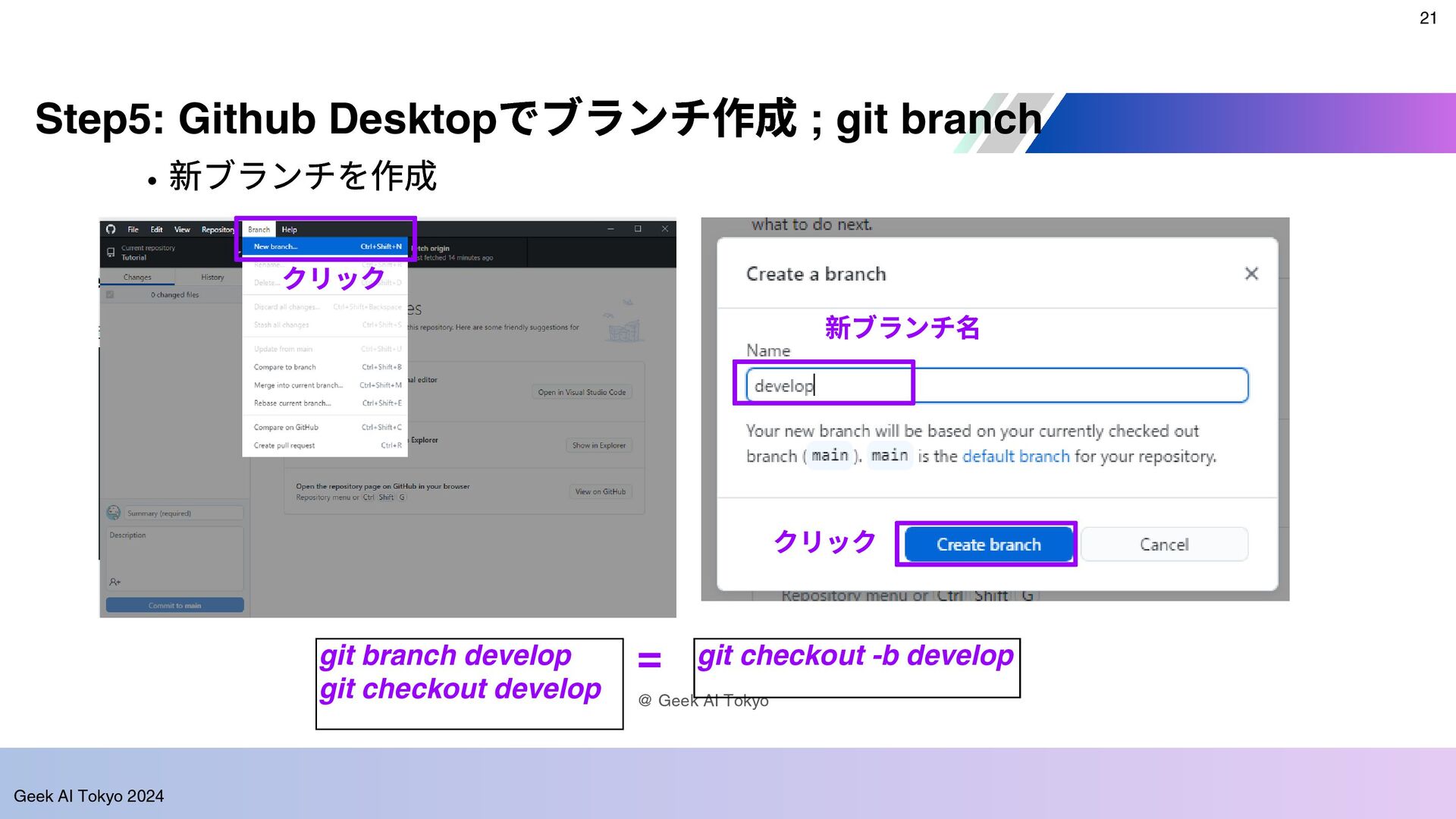Click View on GitHub button
The image size is (1456, 819).
click(x=600, y=491)
